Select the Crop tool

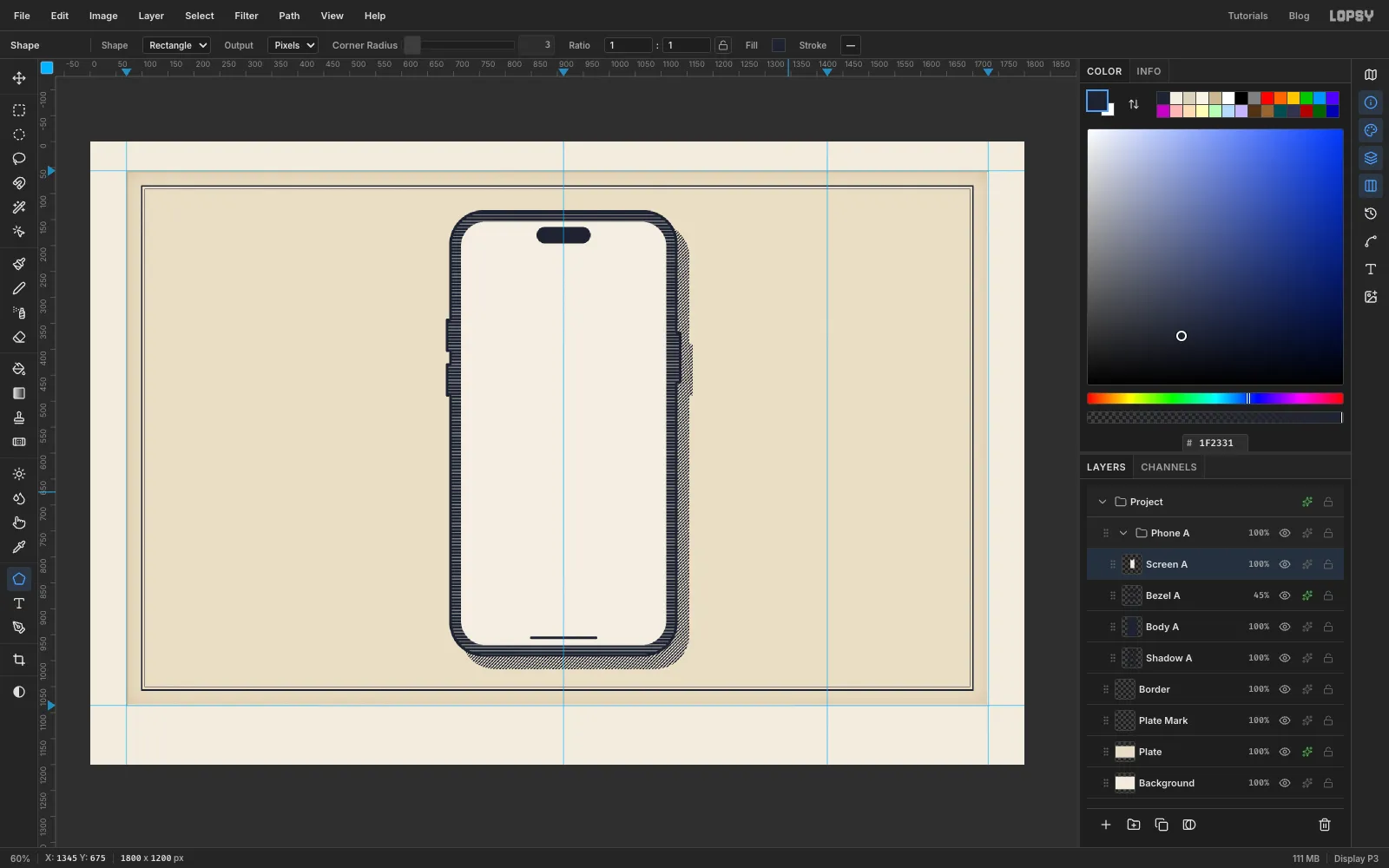(x=19, y=660)
